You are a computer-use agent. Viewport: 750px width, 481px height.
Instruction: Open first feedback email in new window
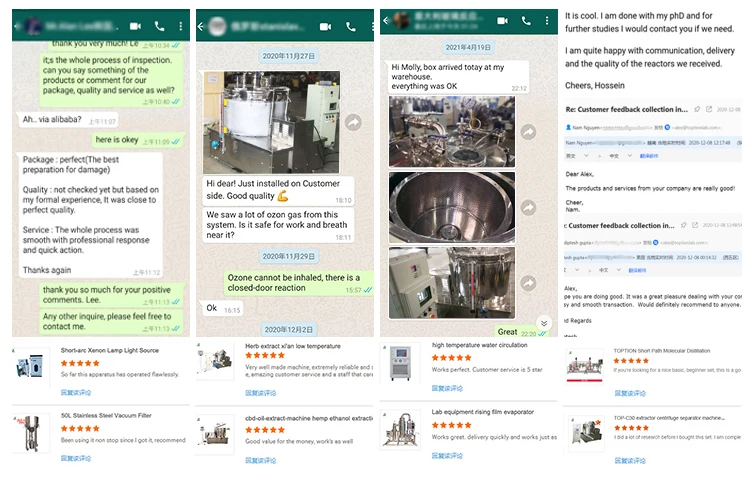(x=709, y=109)
